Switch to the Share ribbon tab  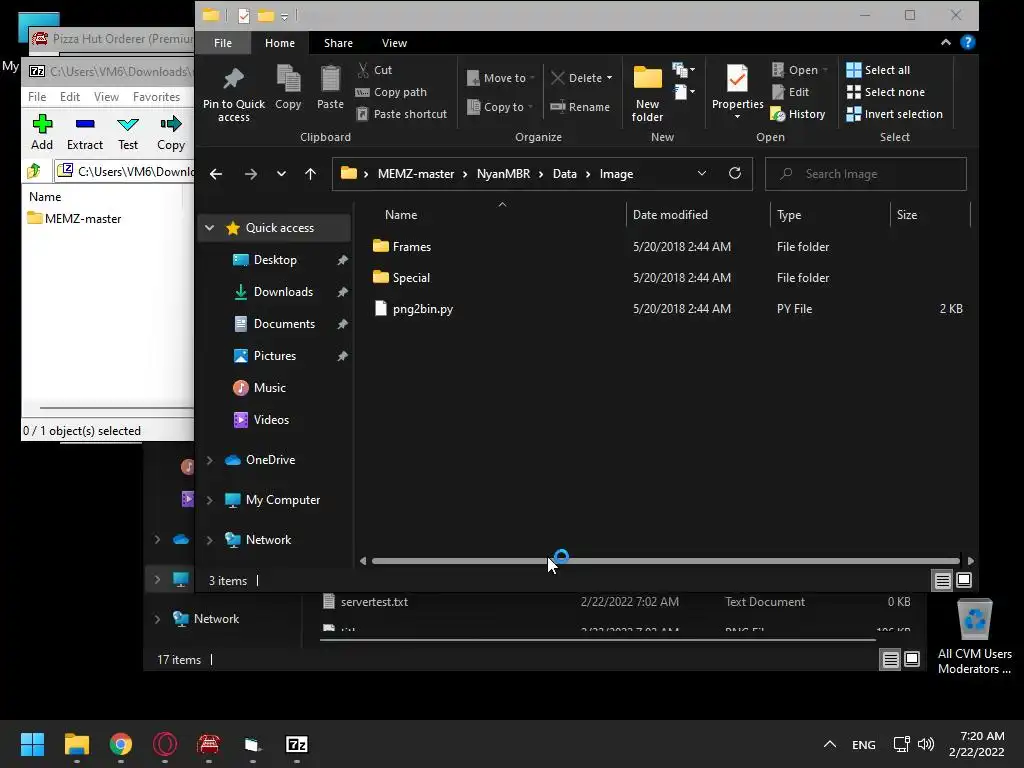coord(338,42)
